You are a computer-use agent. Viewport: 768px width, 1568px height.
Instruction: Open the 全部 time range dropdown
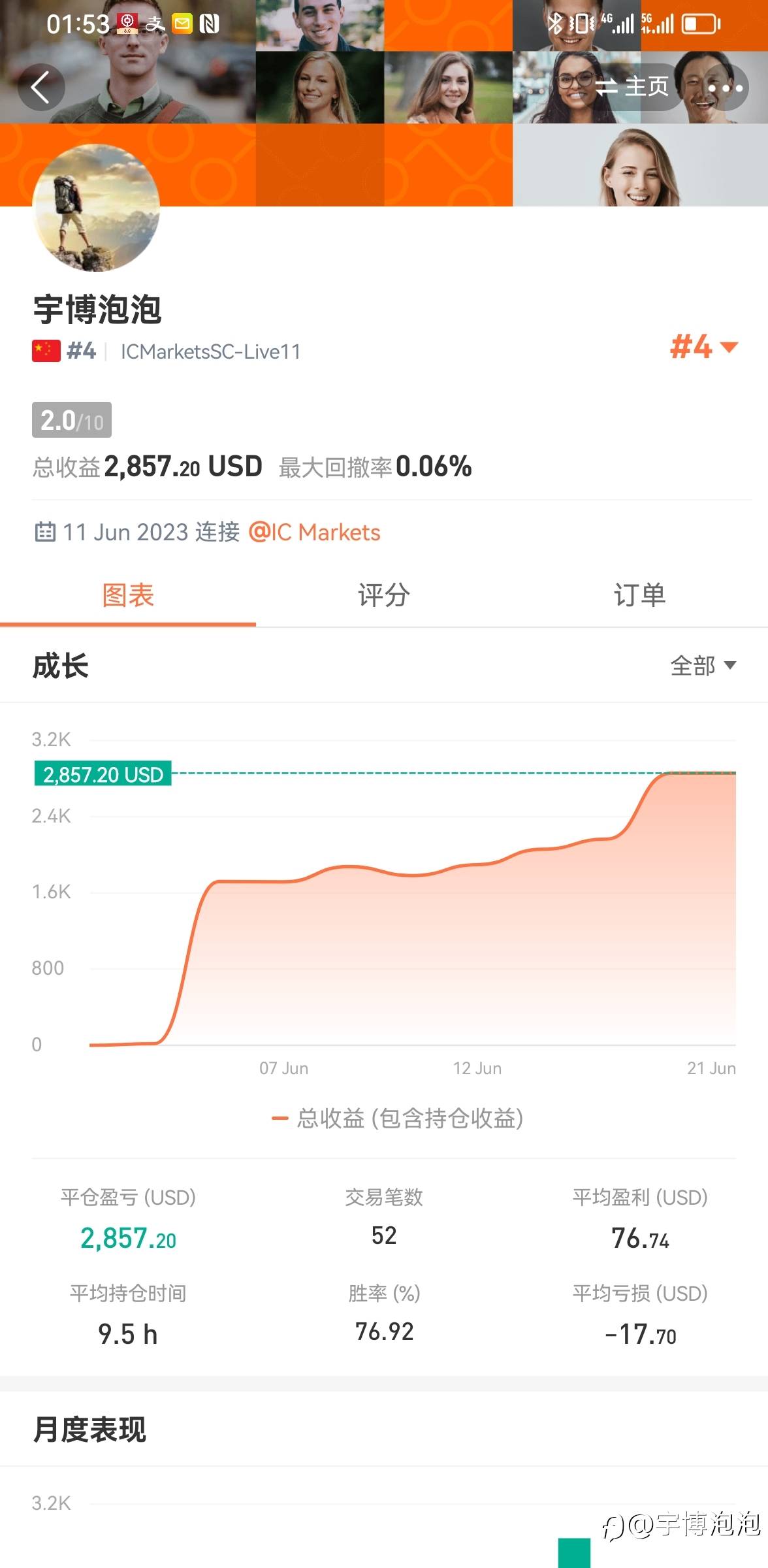point(703,666)
